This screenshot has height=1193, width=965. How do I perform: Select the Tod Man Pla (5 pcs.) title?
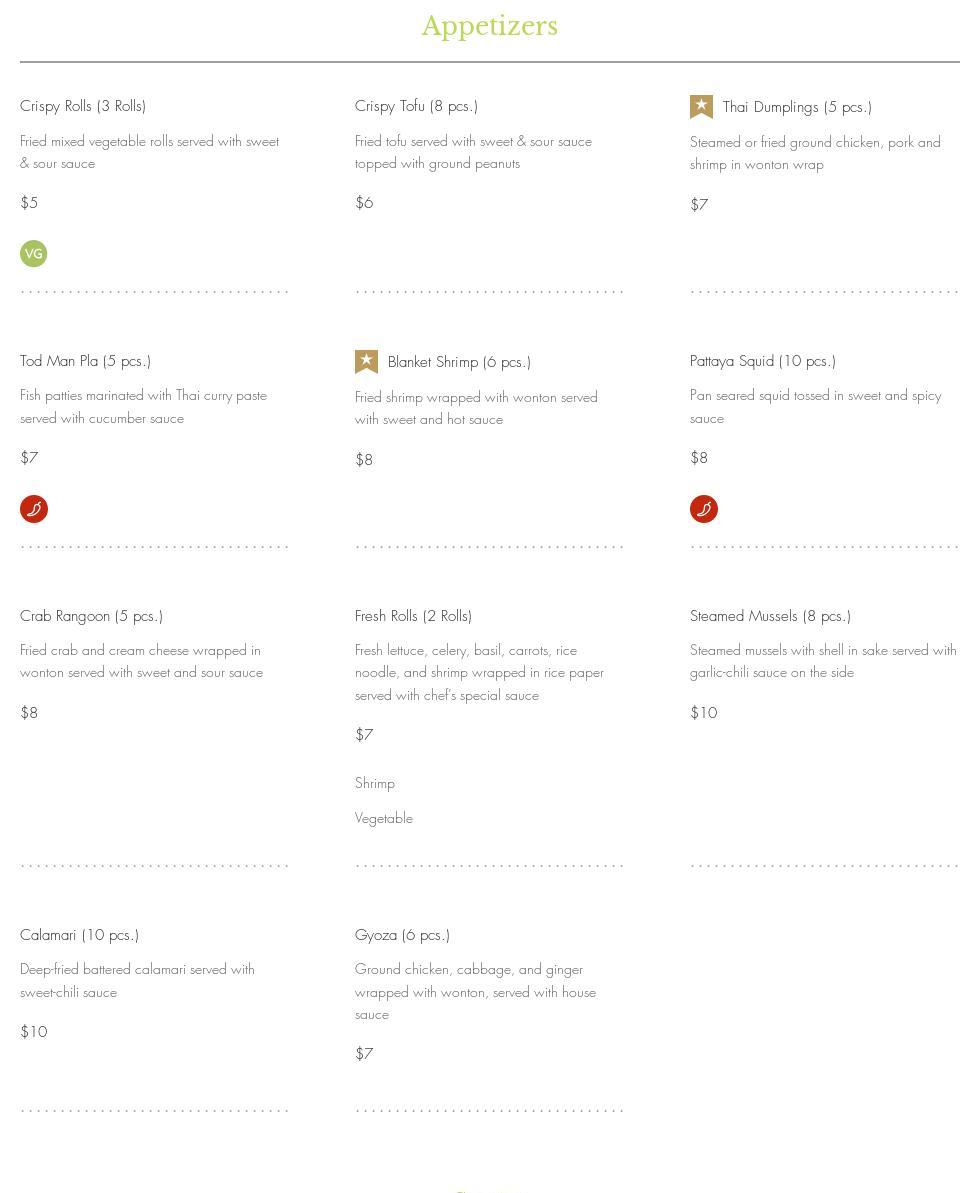[85, 361]
